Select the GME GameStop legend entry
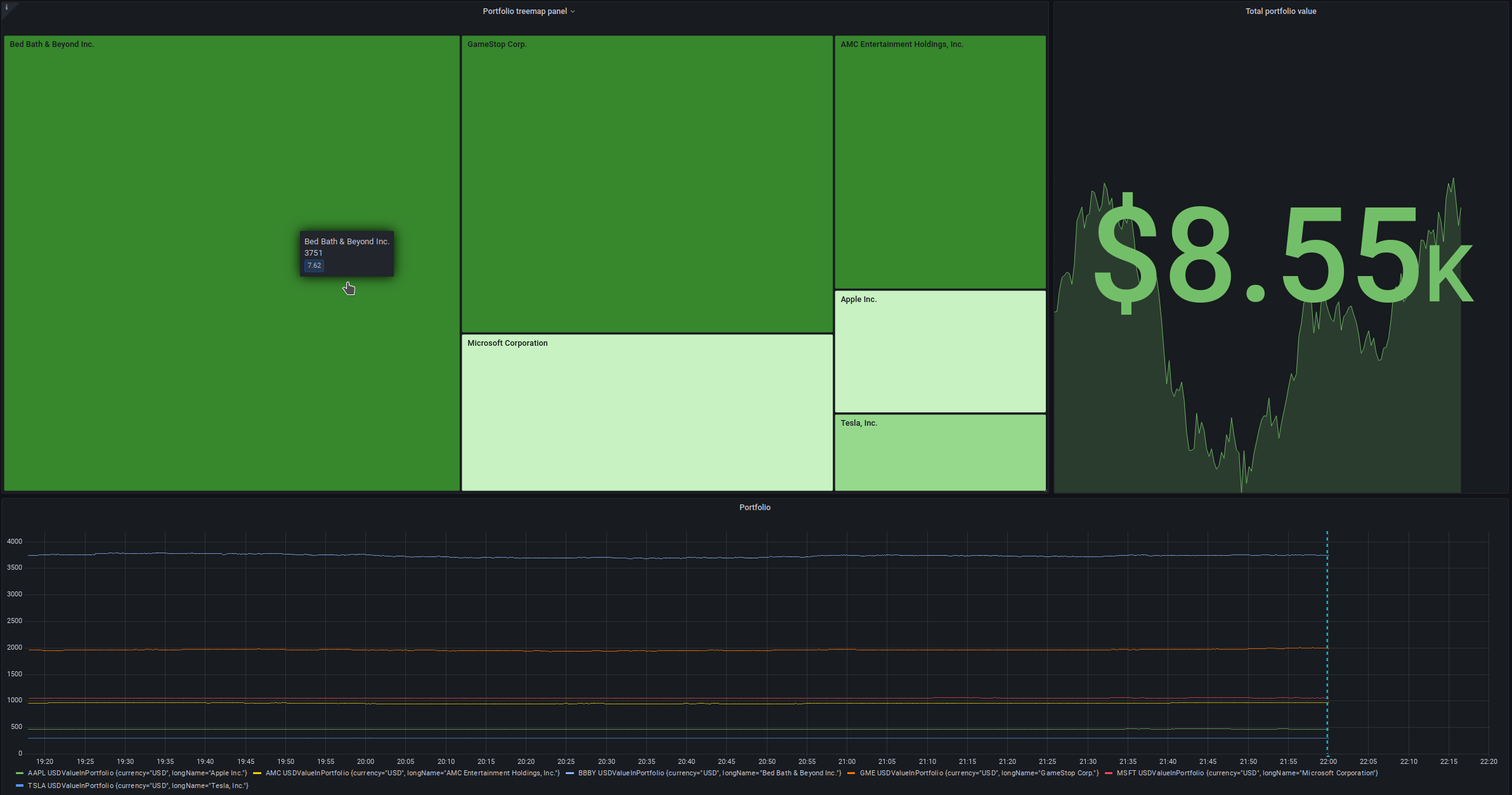Screen dimensions: 1512x795 pyautogui.click(x=977, y=773)
